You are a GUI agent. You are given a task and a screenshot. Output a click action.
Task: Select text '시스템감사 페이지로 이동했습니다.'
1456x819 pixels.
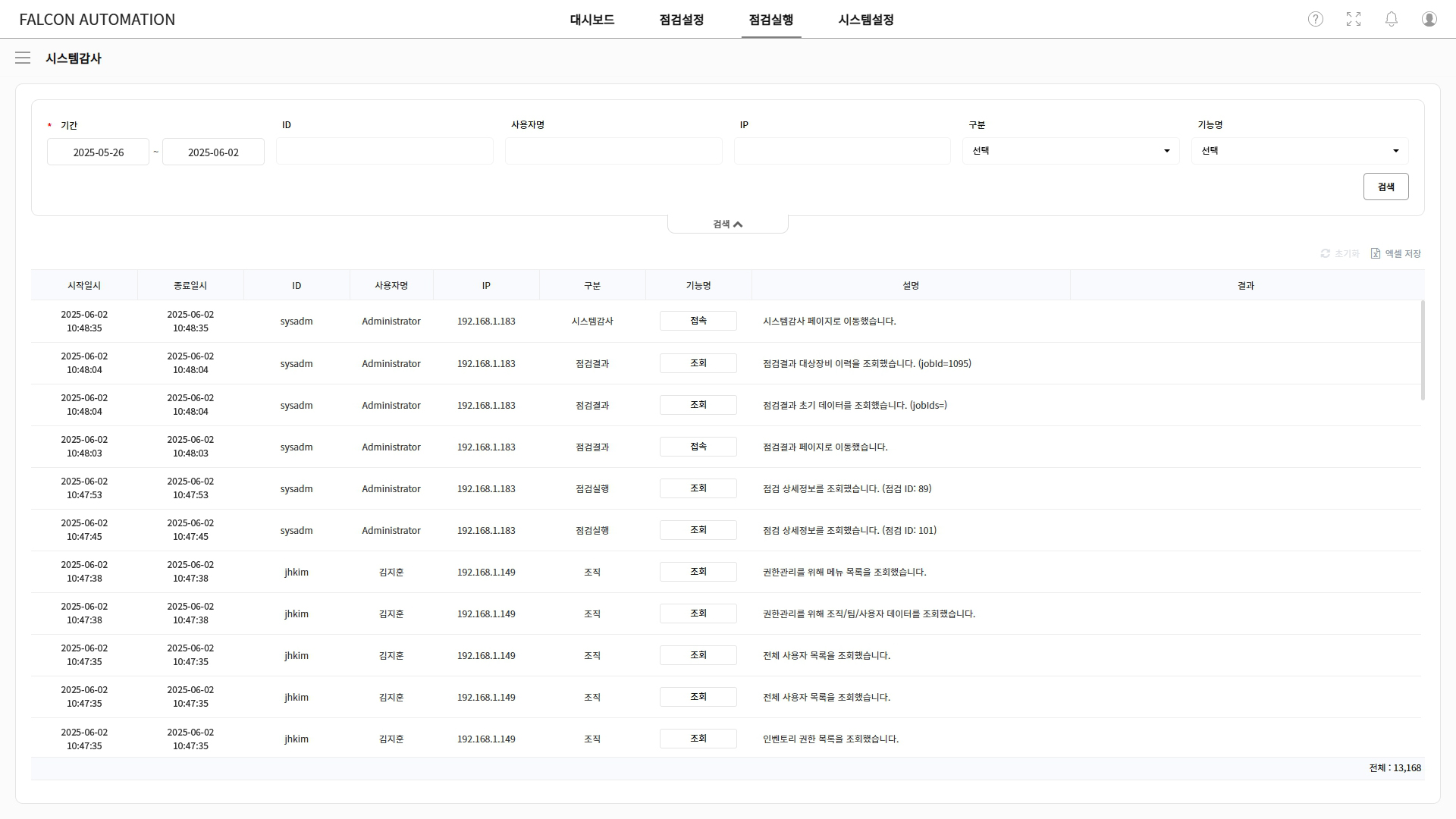[830, 321]
